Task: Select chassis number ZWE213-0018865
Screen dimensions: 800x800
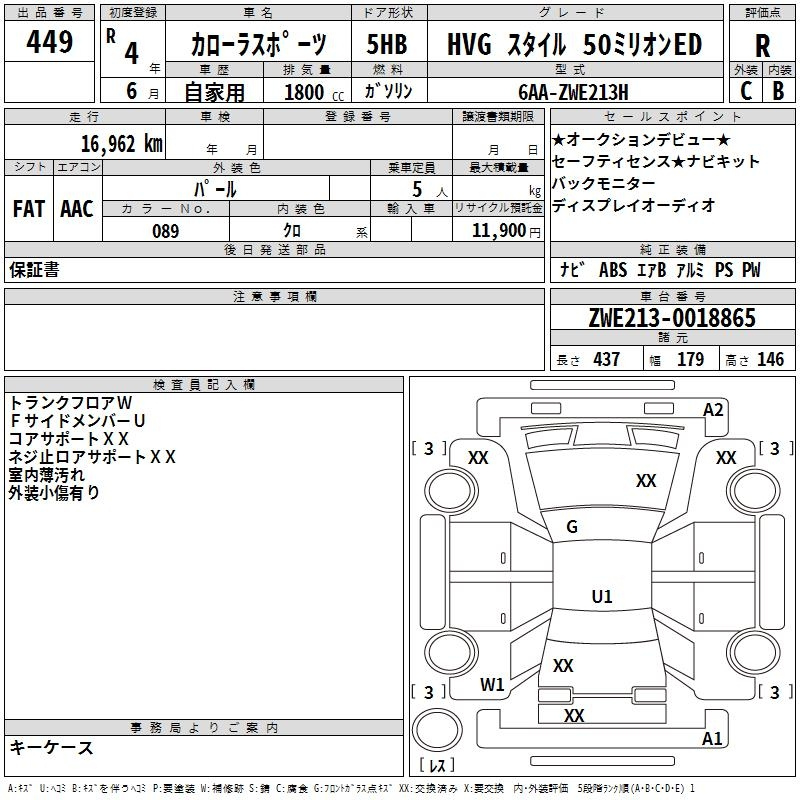Action: [x=672, y=318]
